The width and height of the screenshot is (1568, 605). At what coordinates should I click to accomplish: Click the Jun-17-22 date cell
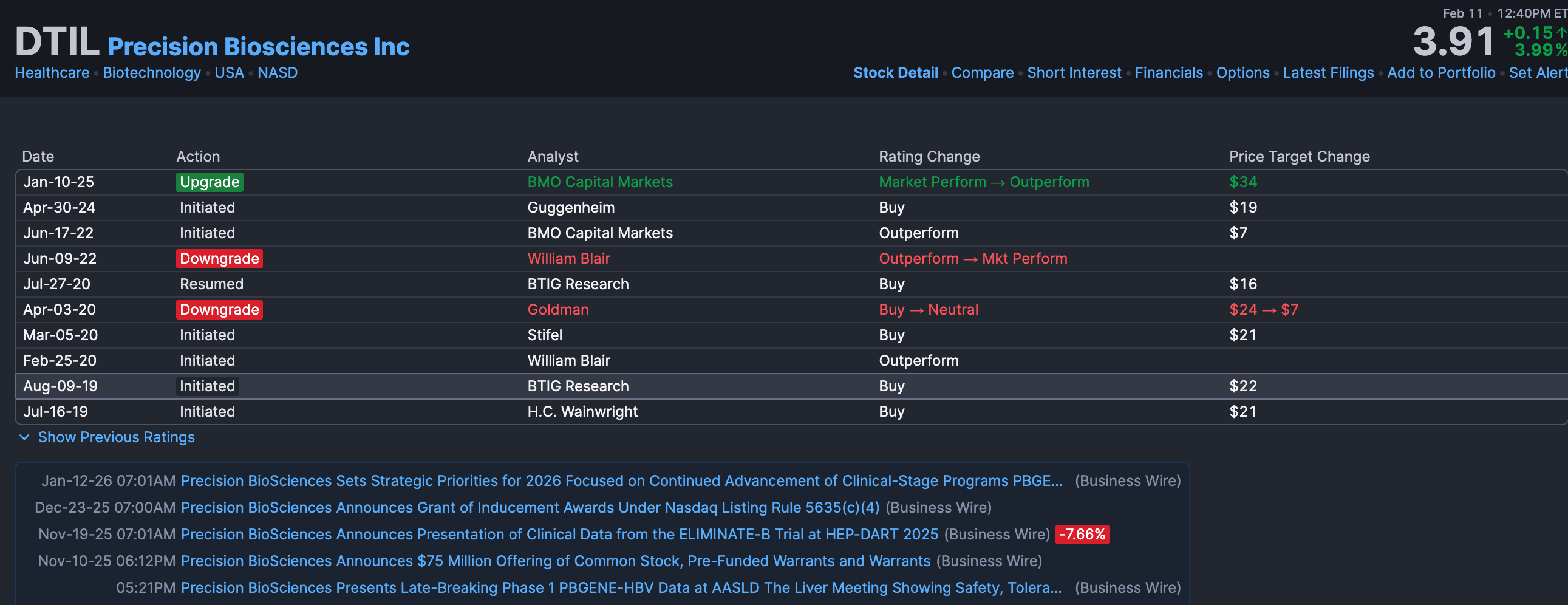tap(58, 233)
